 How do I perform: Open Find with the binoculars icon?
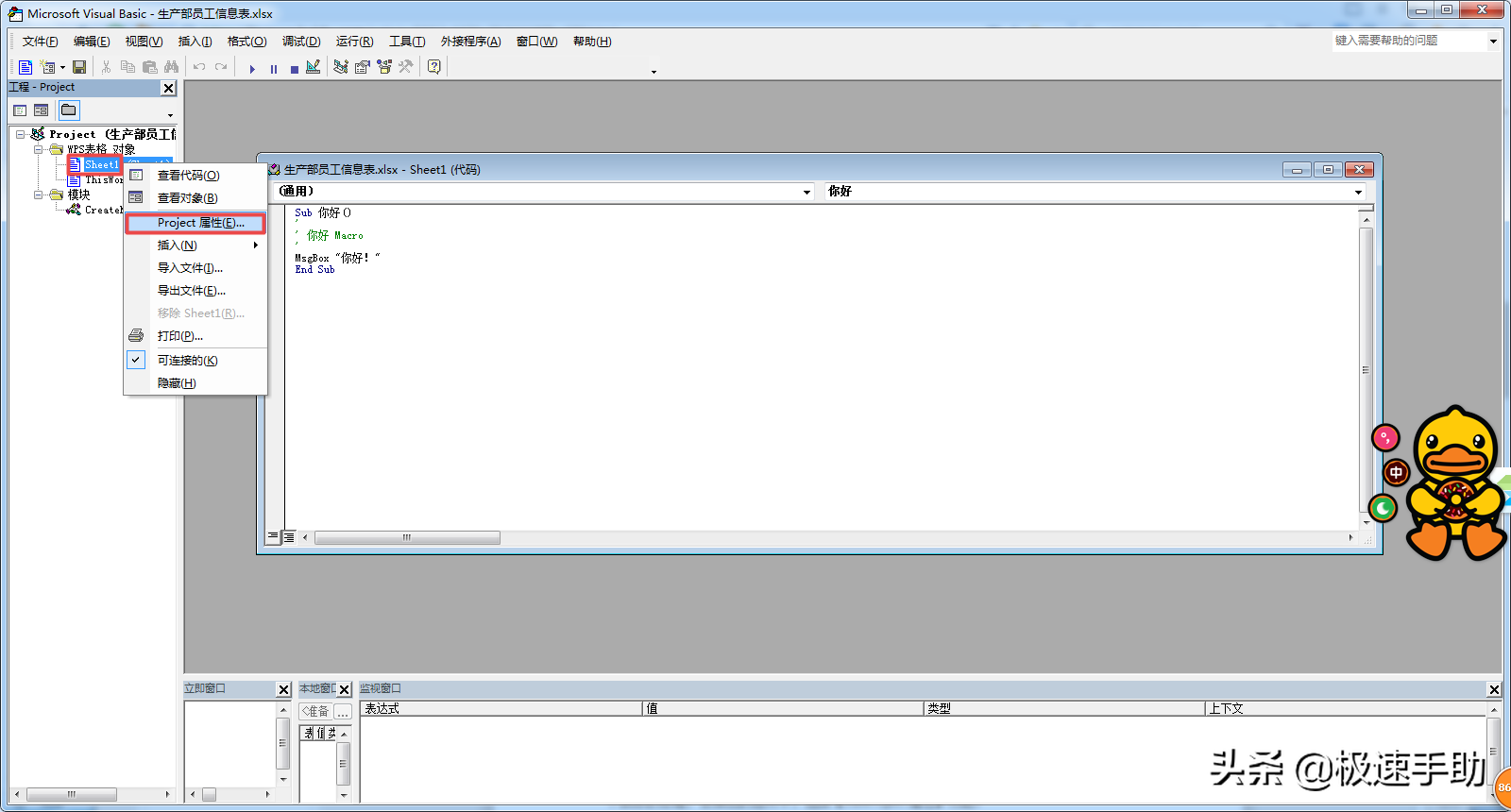pyautogui.click(x=171, y=67)
